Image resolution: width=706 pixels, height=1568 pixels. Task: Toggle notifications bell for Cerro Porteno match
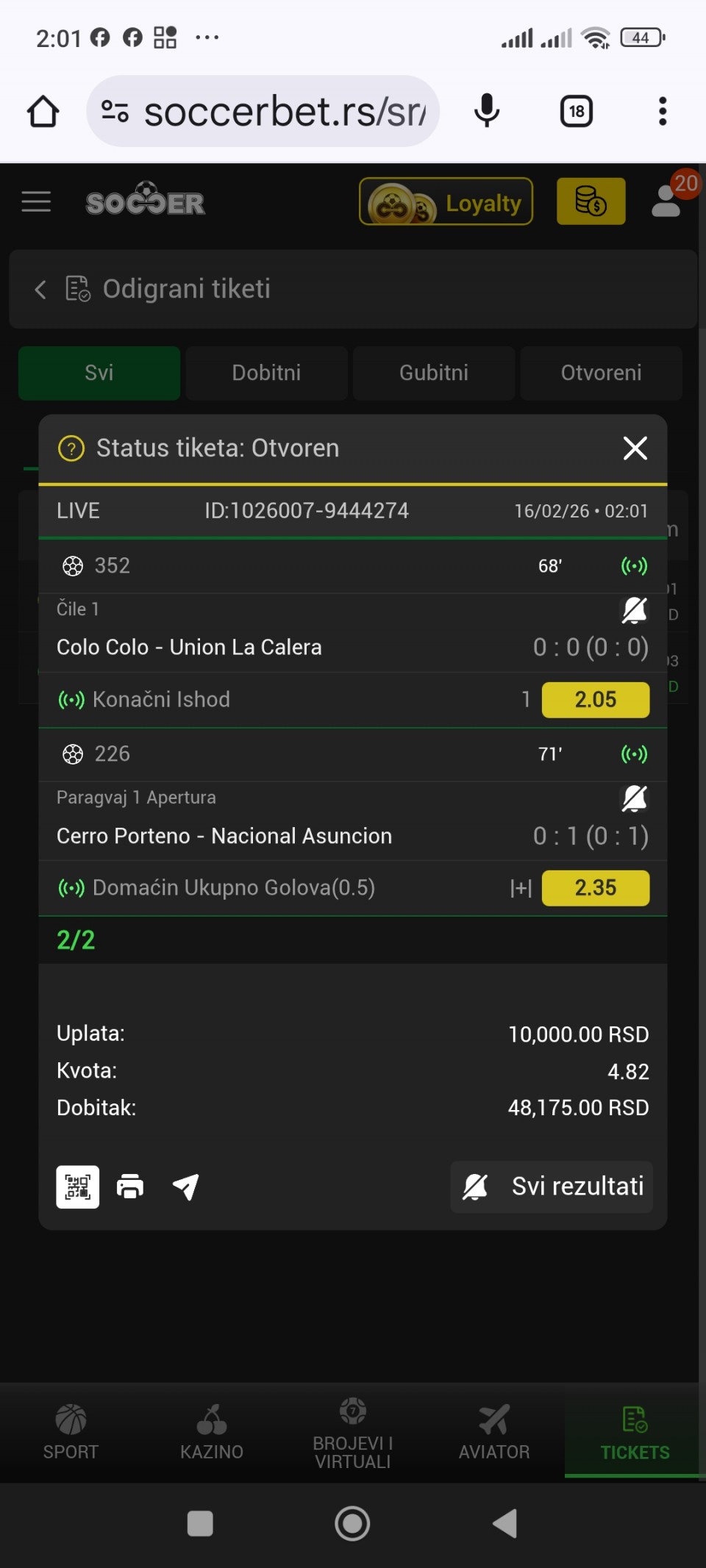pyautogui.click(x=634, y=798)
